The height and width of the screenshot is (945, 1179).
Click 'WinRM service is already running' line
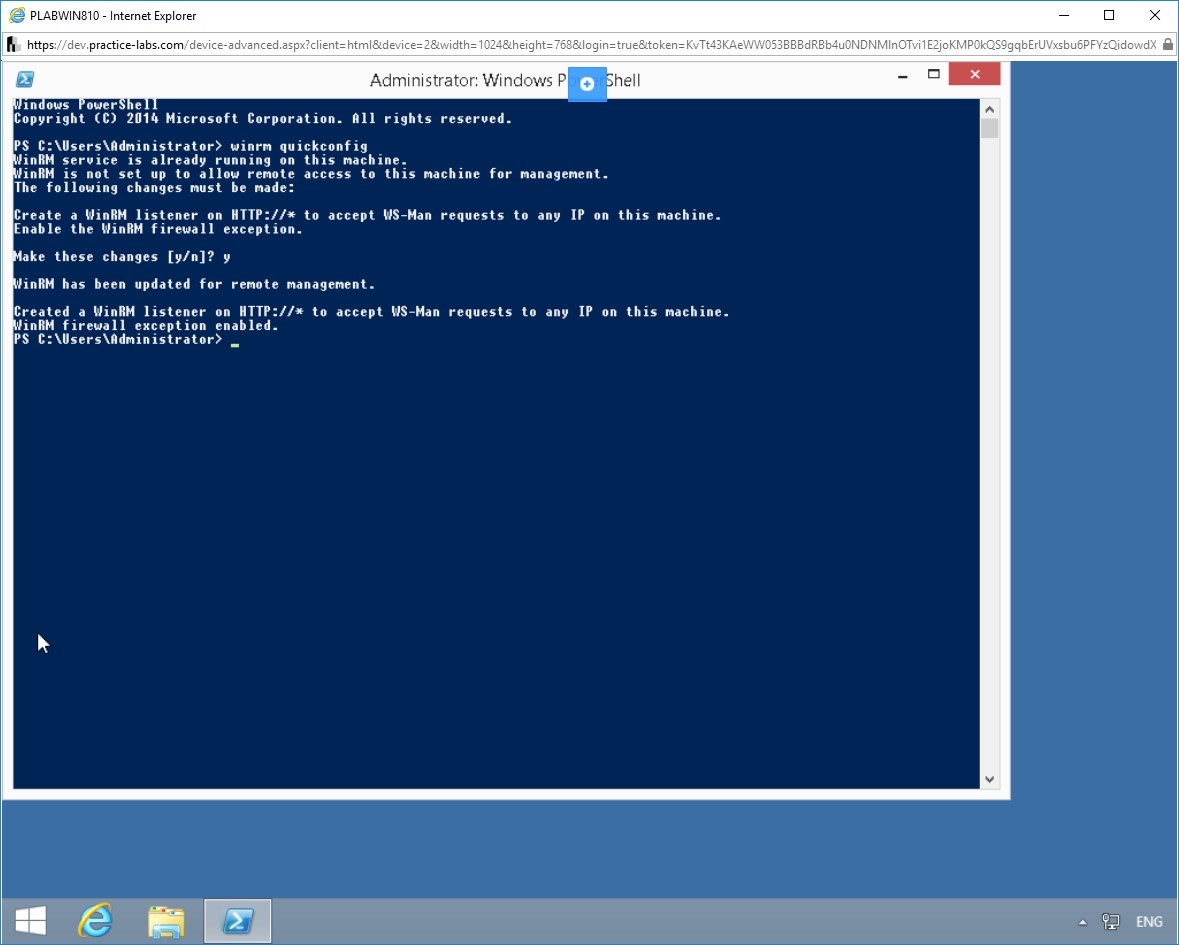pyautogui.click(x=211, y=160)
